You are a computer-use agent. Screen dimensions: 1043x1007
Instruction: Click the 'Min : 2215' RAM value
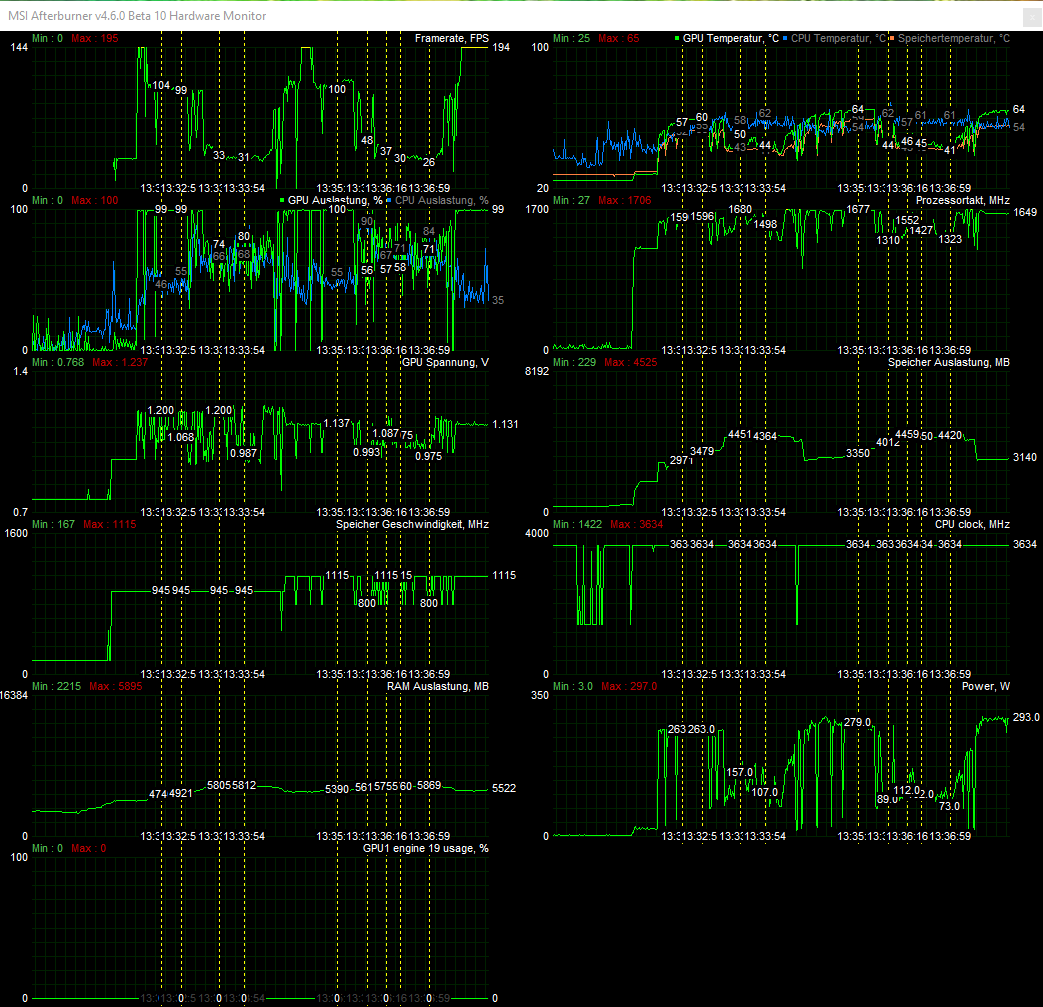point(57,686)
